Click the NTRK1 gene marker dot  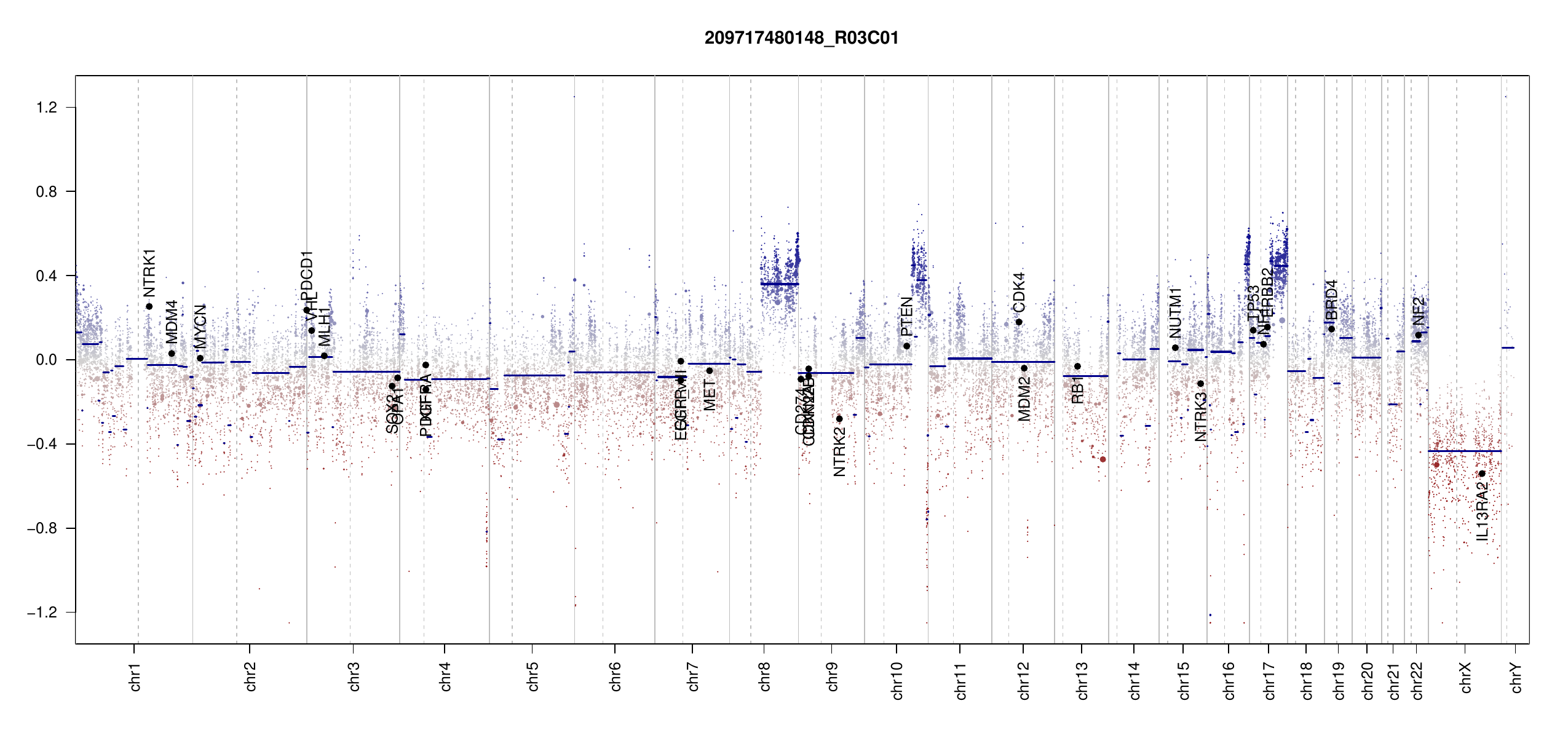coord(149,306)
